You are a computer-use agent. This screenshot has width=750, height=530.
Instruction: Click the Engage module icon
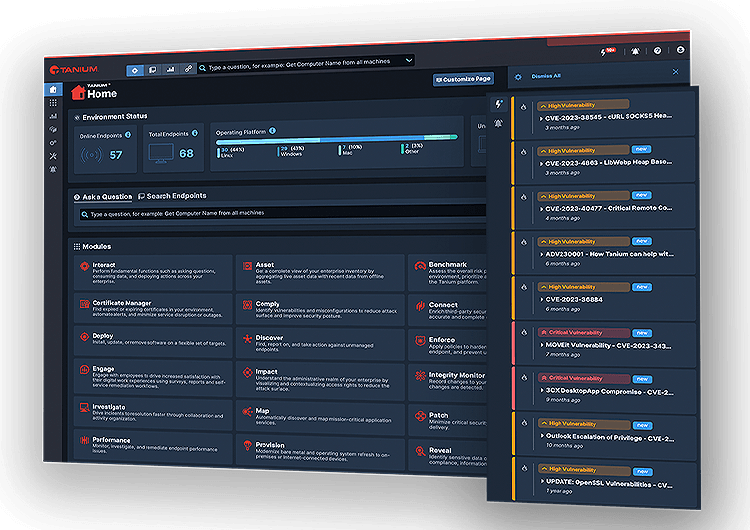tap(84, 369)
